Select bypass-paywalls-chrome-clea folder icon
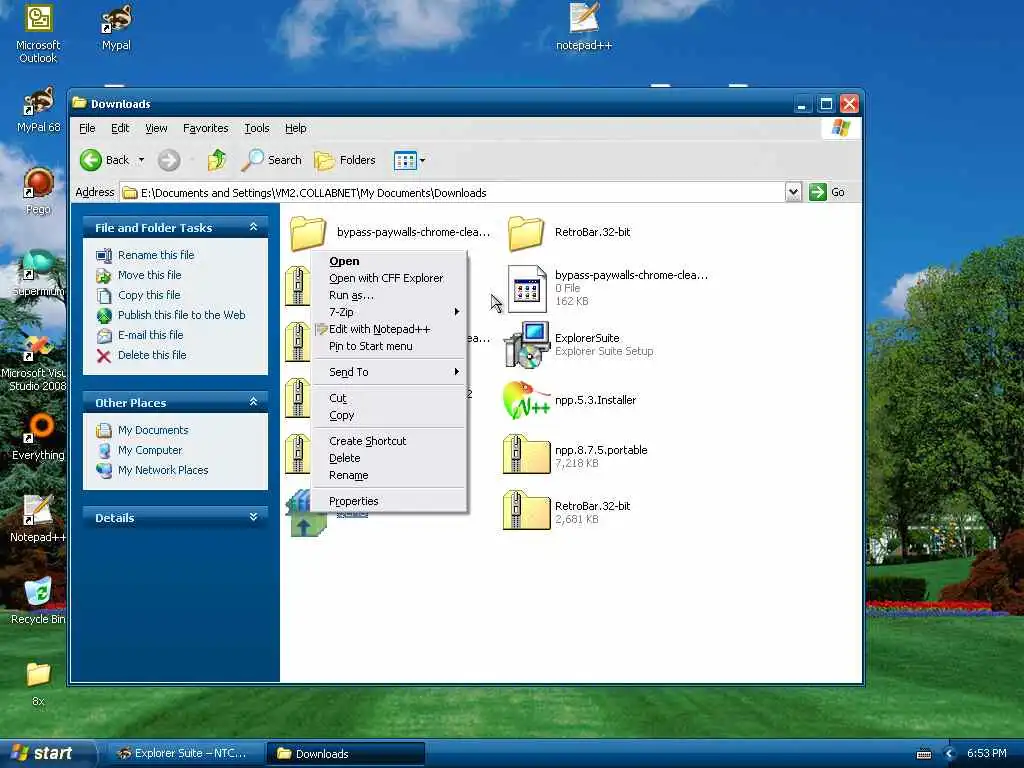This screenshot has height=768, width=1024. (308, 233)
